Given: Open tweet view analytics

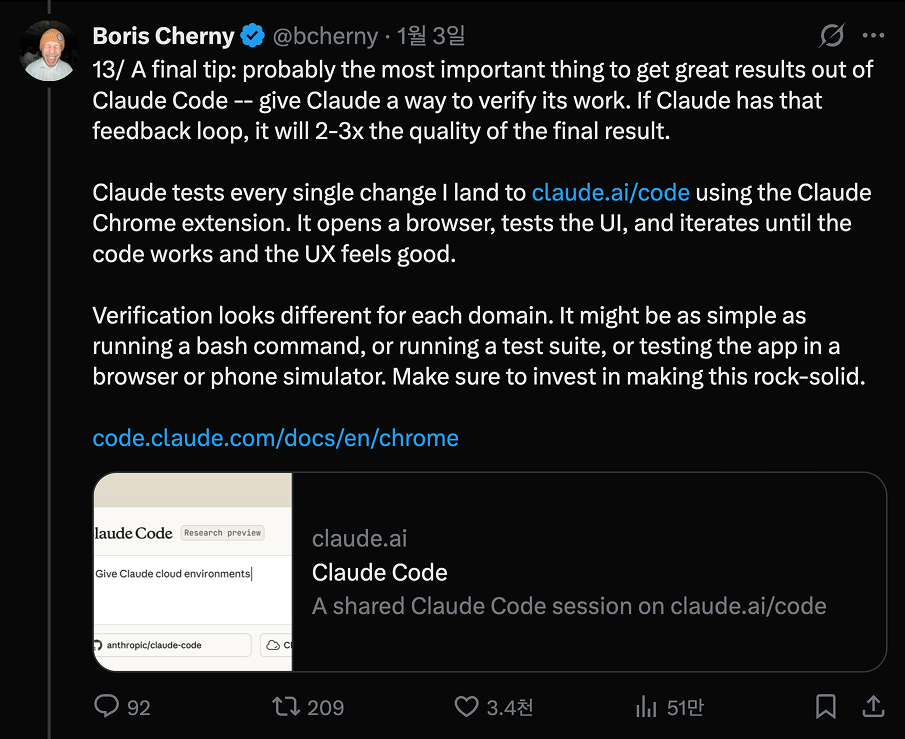Looking at the screenshot, I should tap(646, 707).
